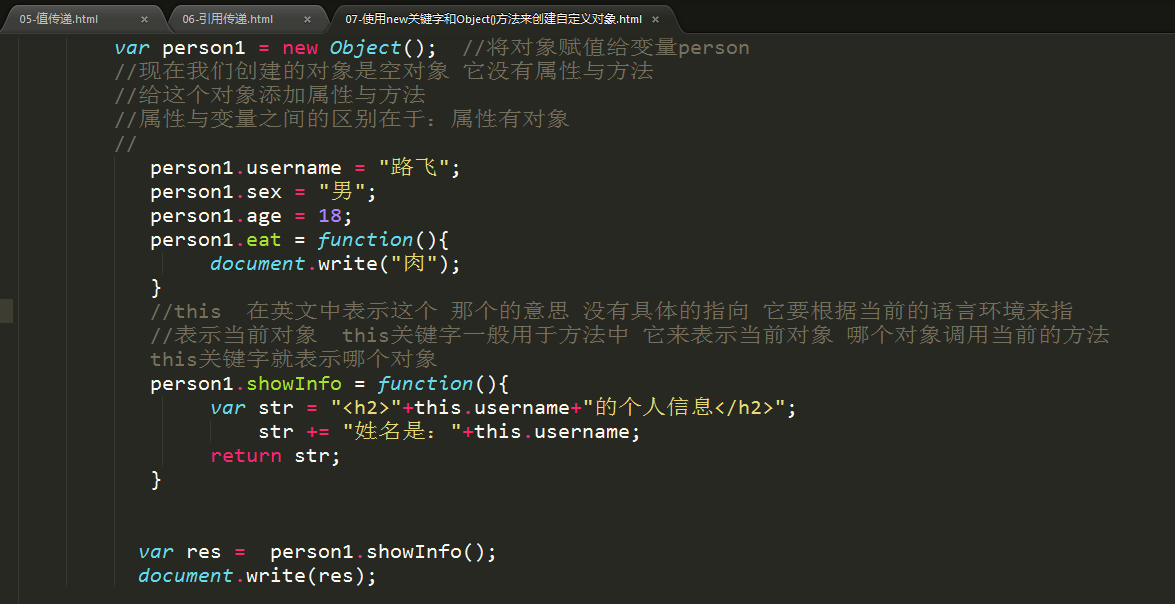The image size is (1175, 604).
Task: Click document.write("肉") statement
Action: click(x=334, y=264)
